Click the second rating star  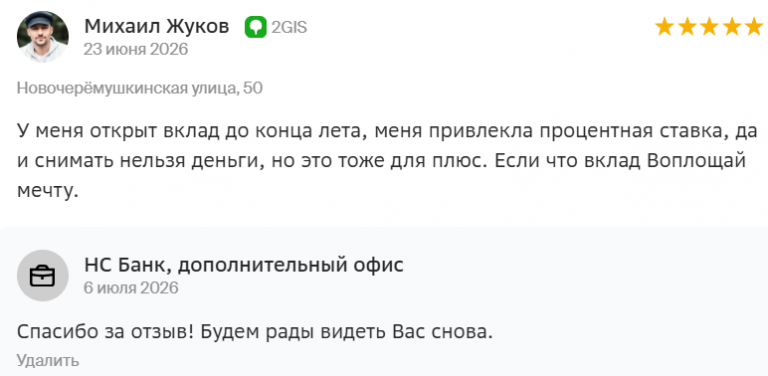[687, 27]
